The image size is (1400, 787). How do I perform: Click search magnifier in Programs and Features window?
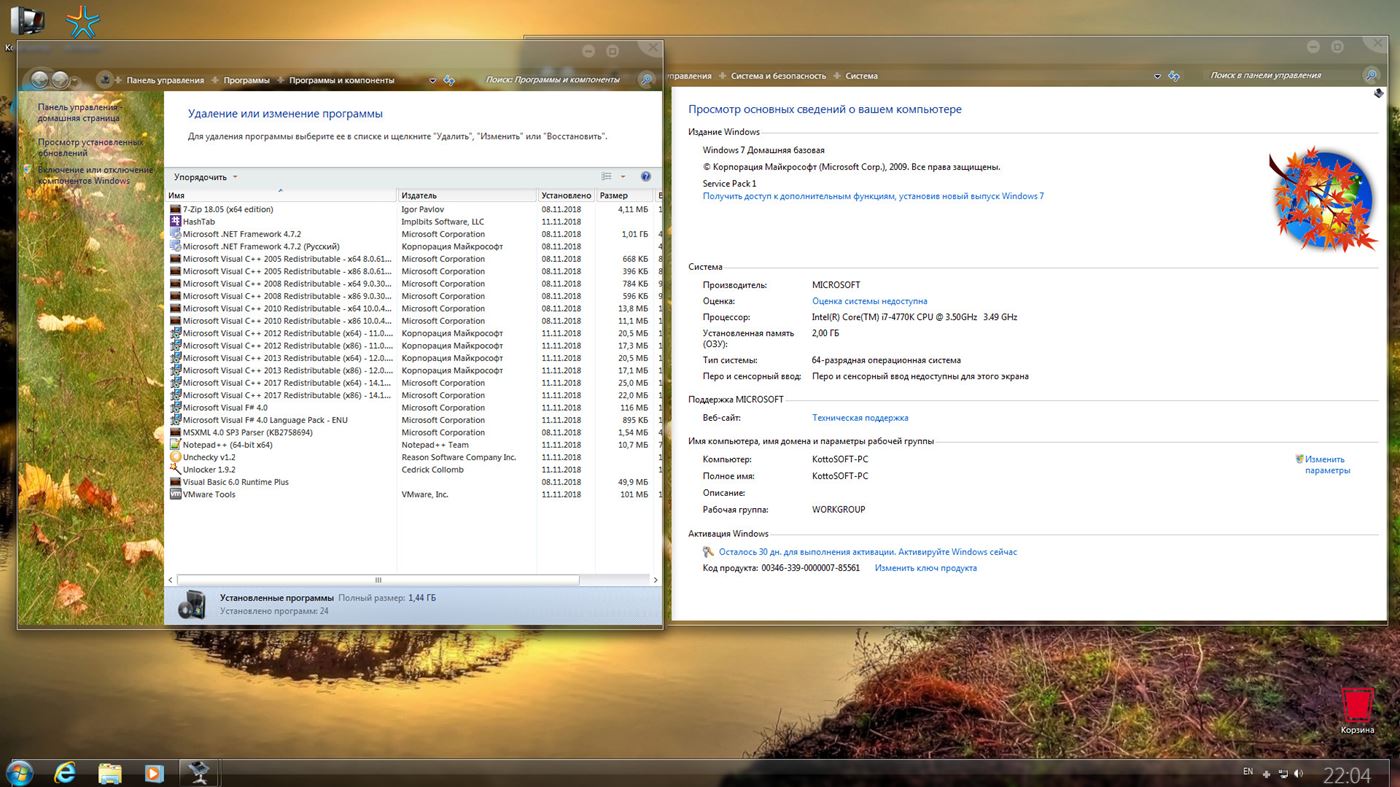(646, 80)
